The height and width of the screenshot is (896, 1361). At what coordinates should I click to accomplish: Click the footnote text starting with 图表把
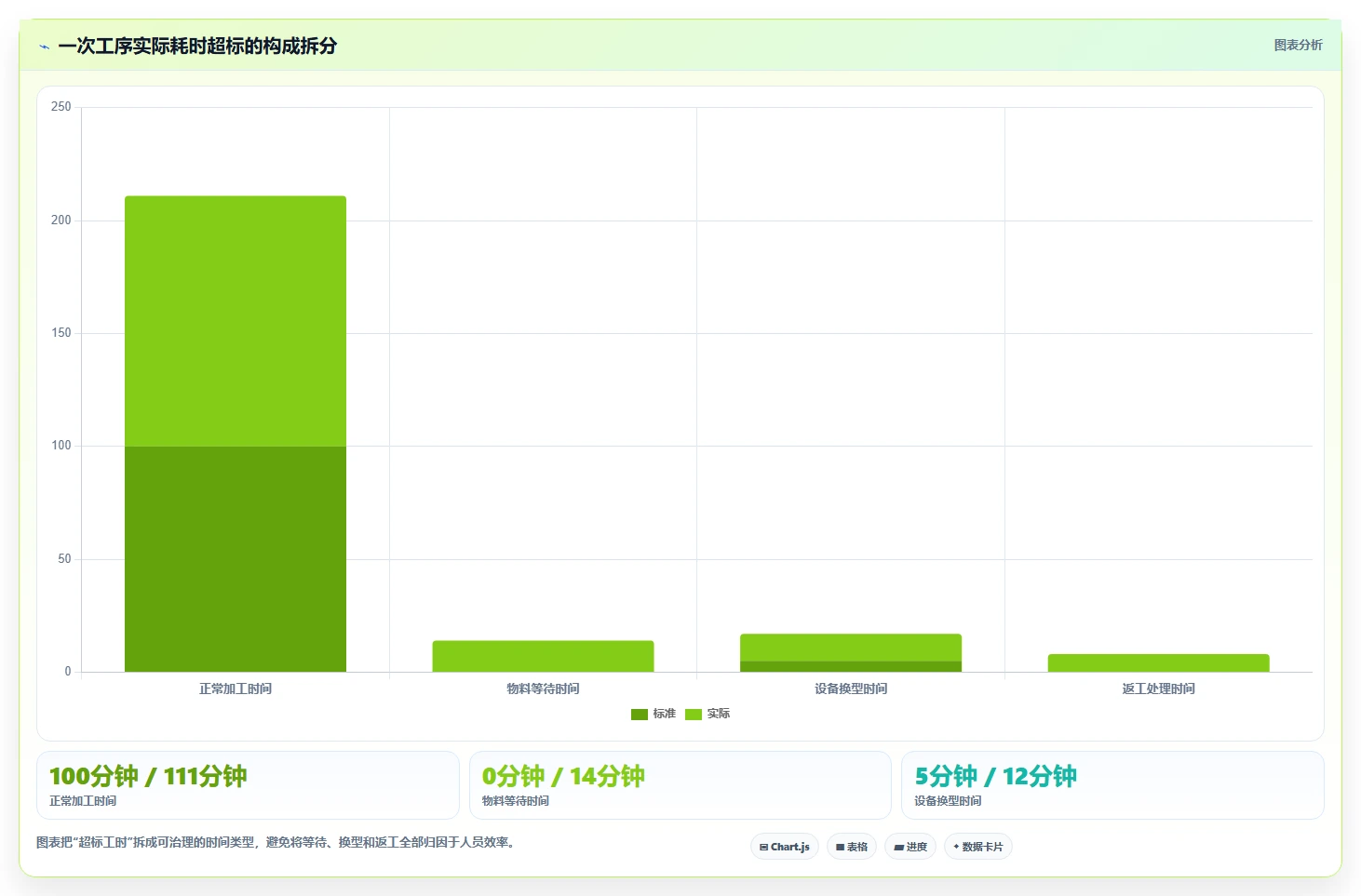(x=276, y=842)
